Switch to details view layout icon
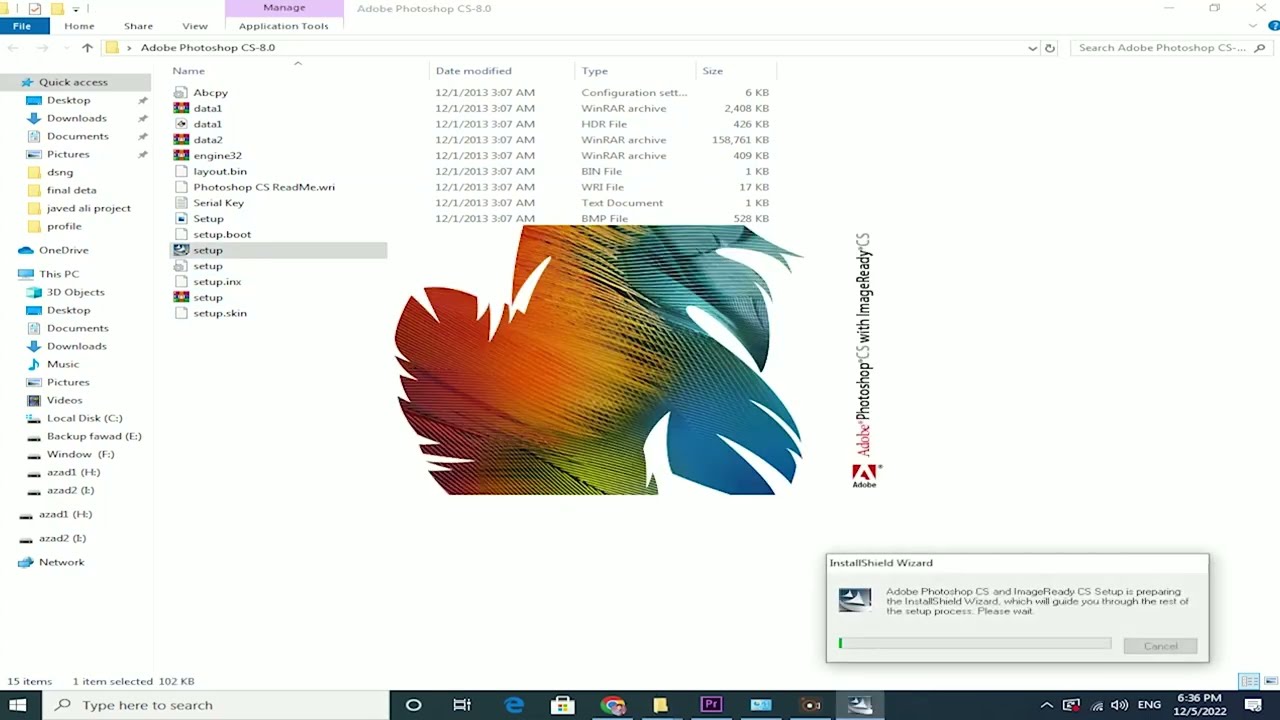The height and width of the screenshot is (720, 1280). [x=1248, y=681]
